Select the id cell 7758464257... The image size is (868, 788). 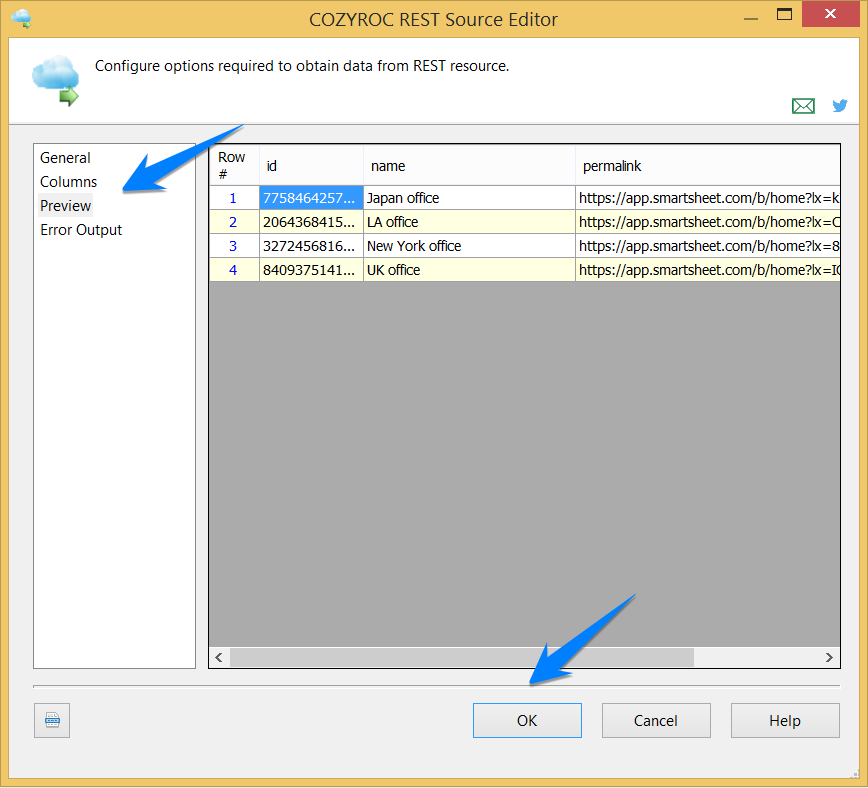[x=311, y=198]
